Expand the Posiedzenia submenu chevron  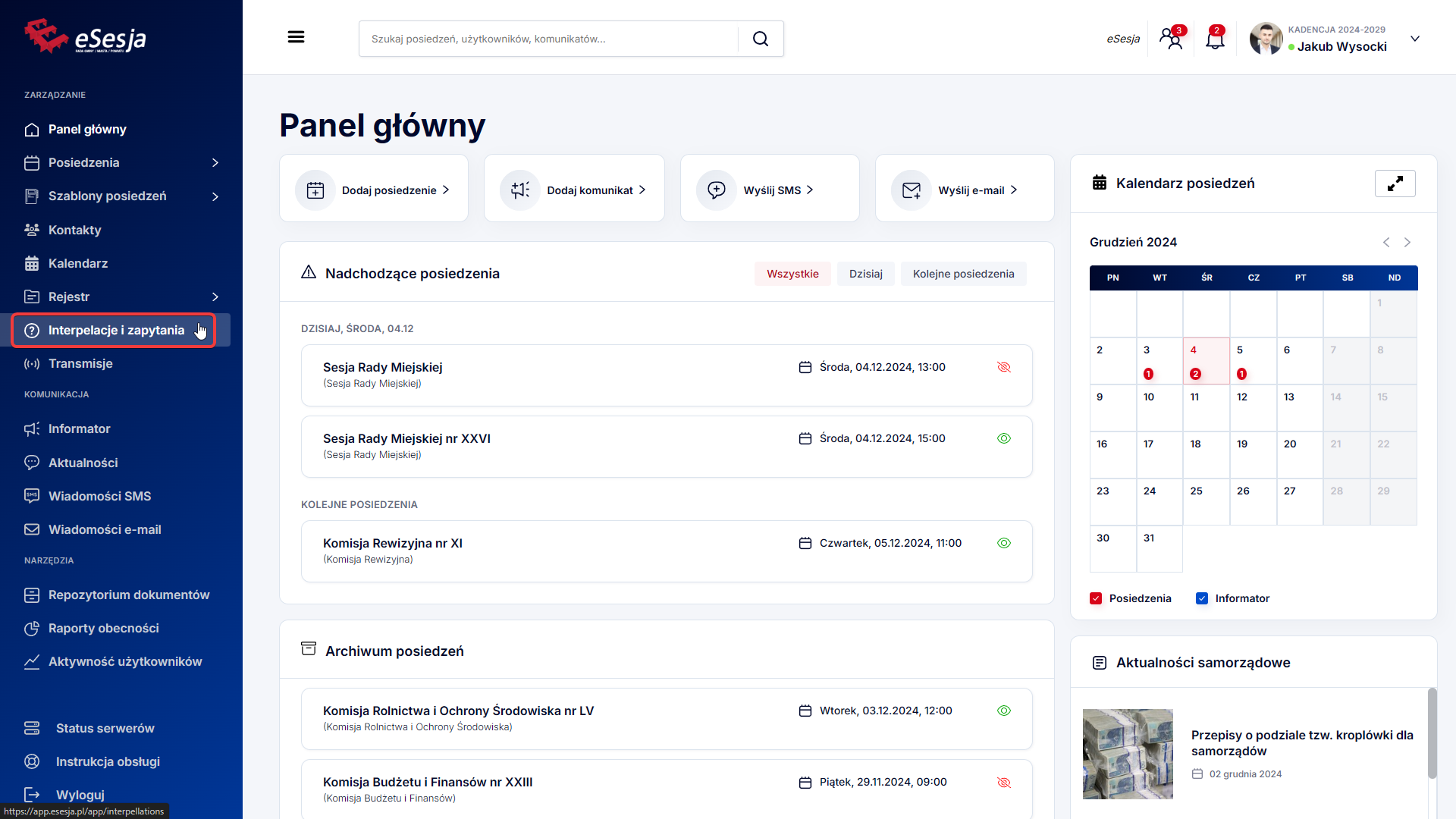coord(215,163)
